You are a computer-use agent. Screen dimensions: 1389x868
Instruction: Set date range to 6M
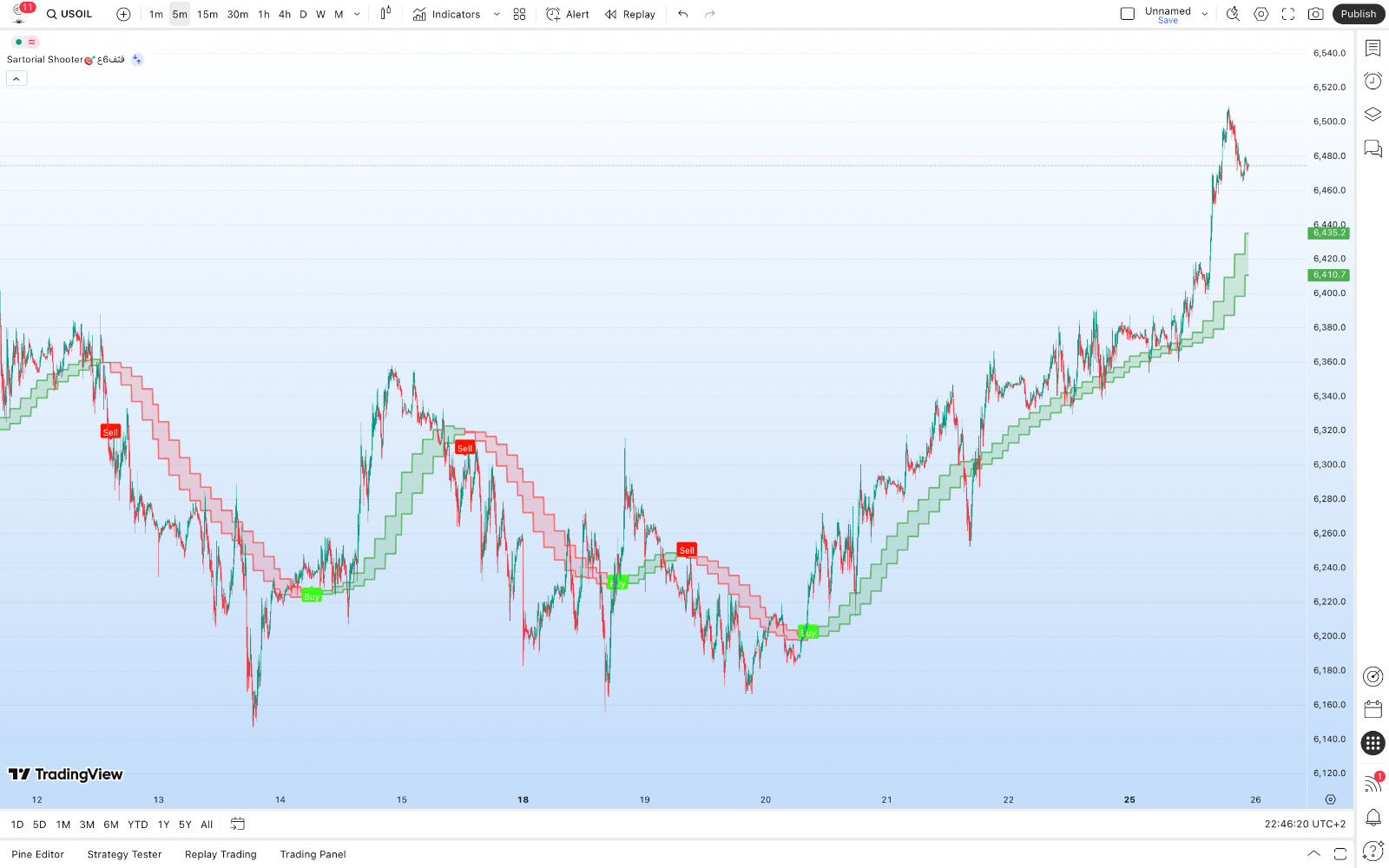tap(111, 825)
